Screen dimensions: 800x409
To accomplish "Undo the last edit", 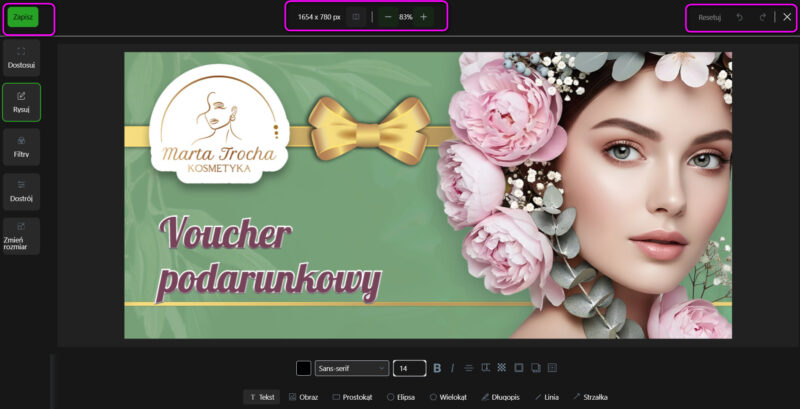I will 740,17.
